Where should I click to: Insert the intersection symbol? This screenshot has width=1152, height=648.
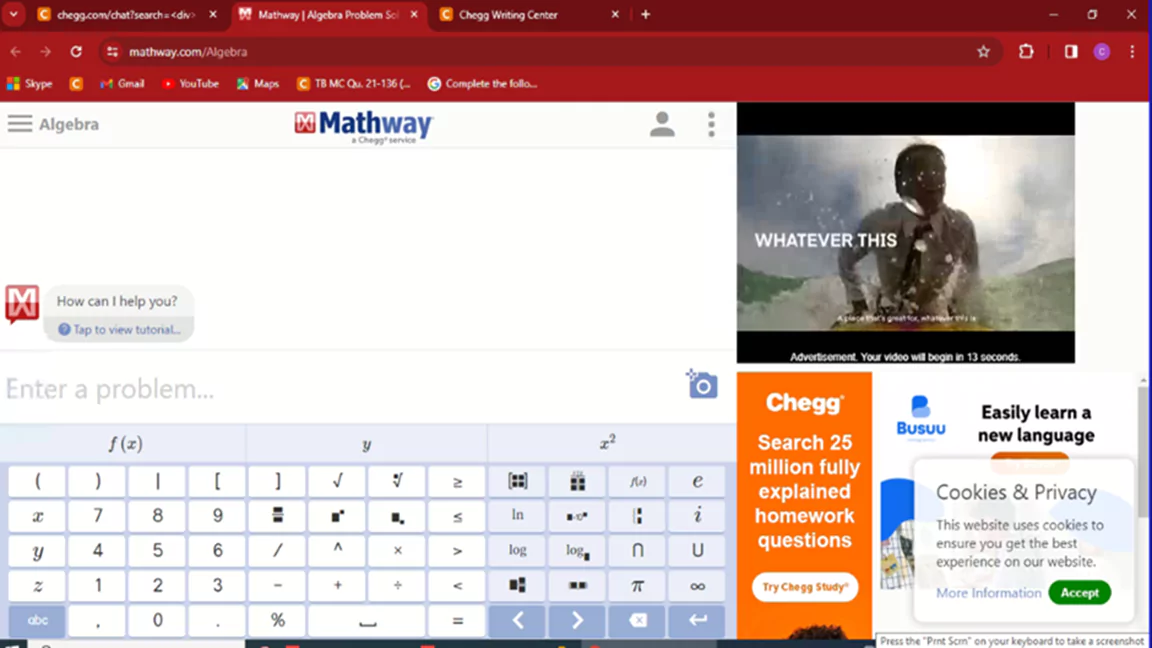pyautogui.click(x=637, y=550)
